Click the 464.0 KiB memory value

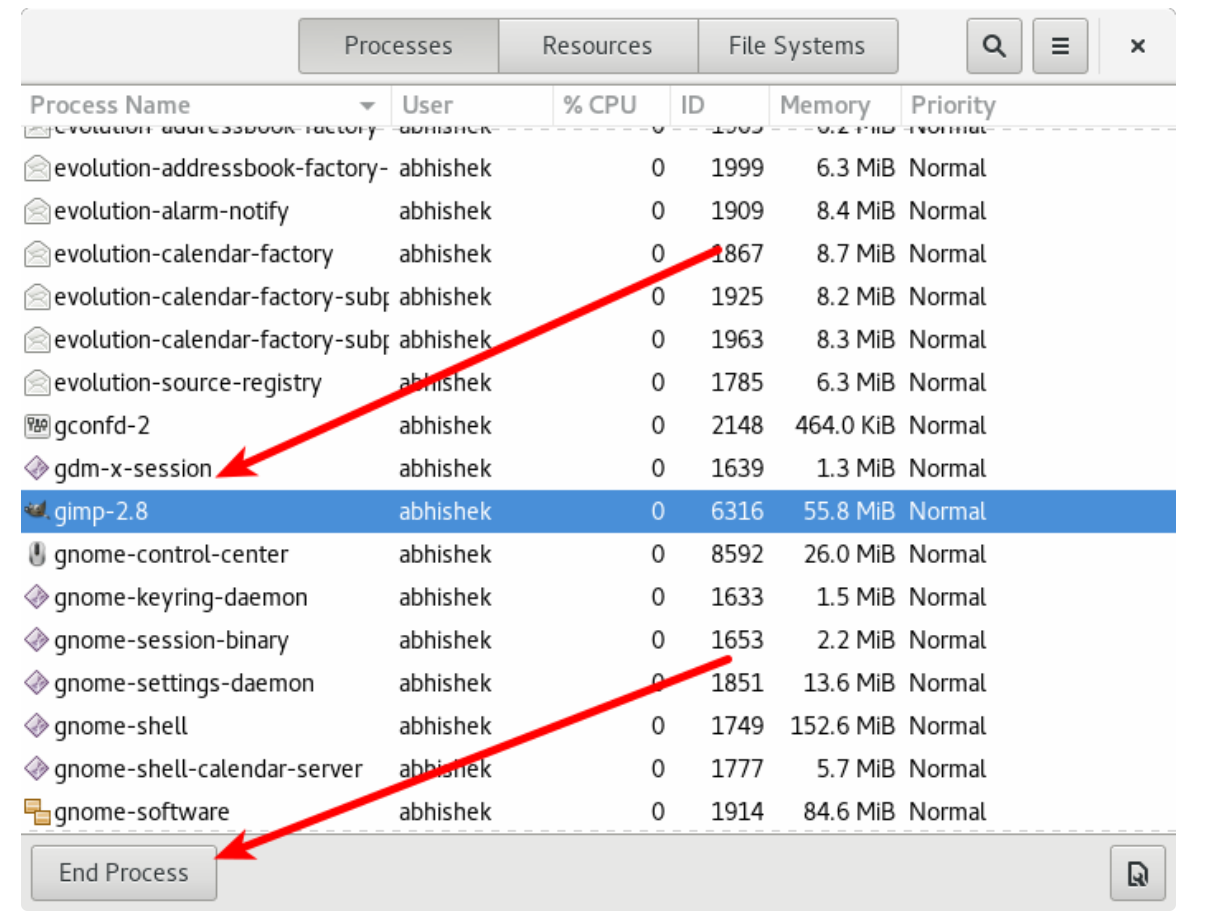845,426
